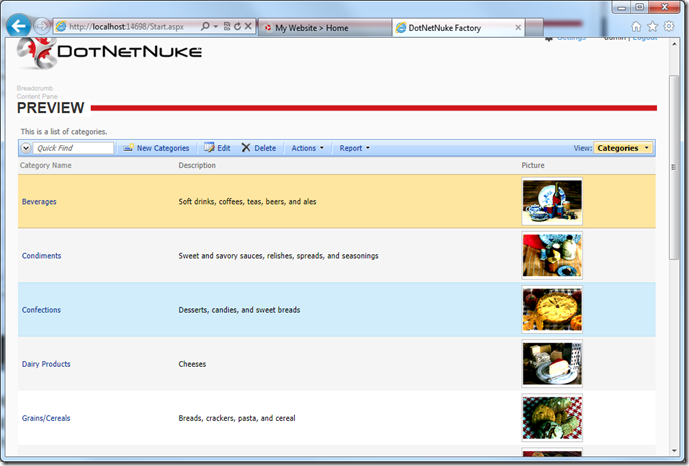Stop loading with the address bar X icon
Screen dimensions: 689x466
248,26
